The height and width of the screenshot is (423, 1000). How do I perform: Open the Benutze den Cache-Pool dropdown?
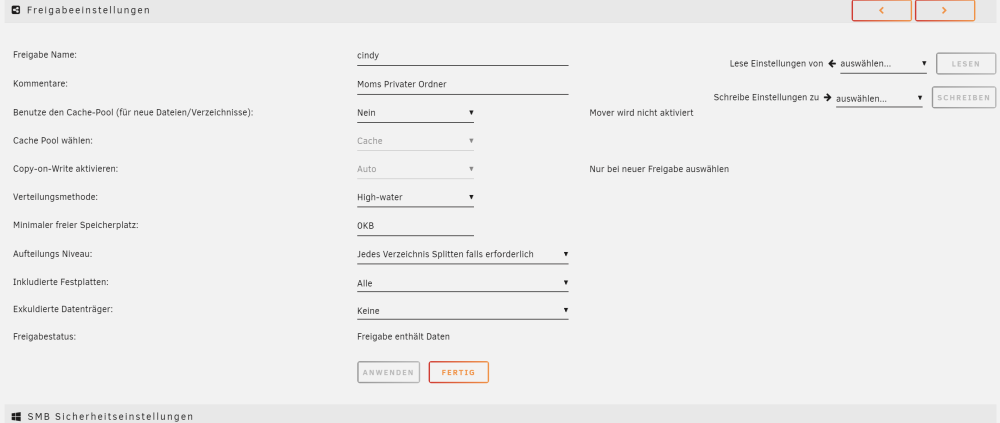point(415,113)
